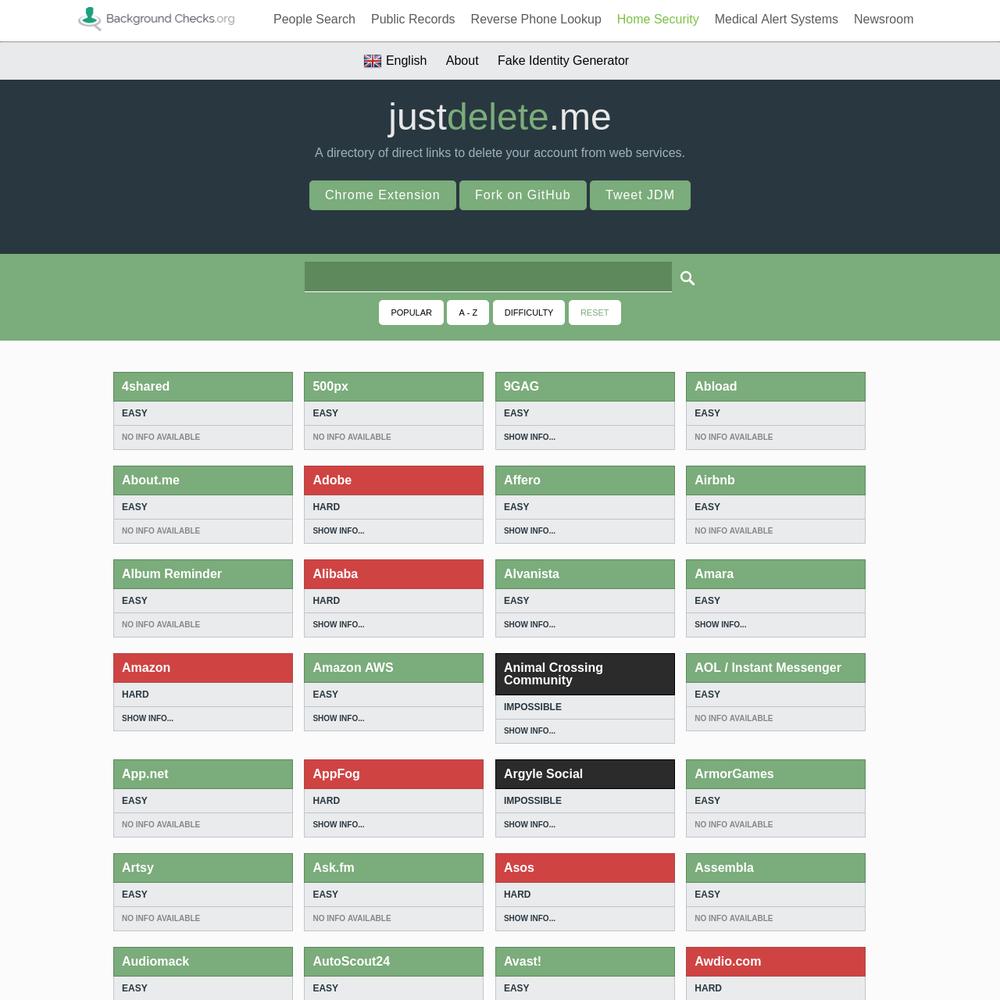Open the 4shared deletion link

(x=203, y=386)
